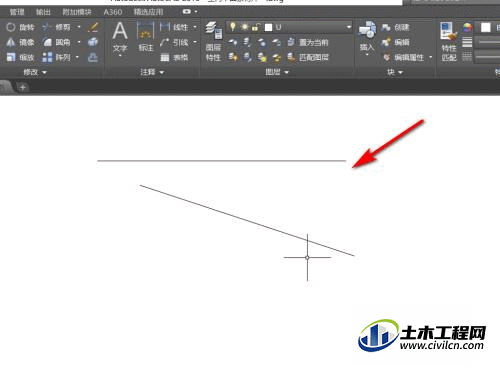Open dropdown arrow next to 圆角
The height and width of the screenshot is (375, 500).
[79, 42]
